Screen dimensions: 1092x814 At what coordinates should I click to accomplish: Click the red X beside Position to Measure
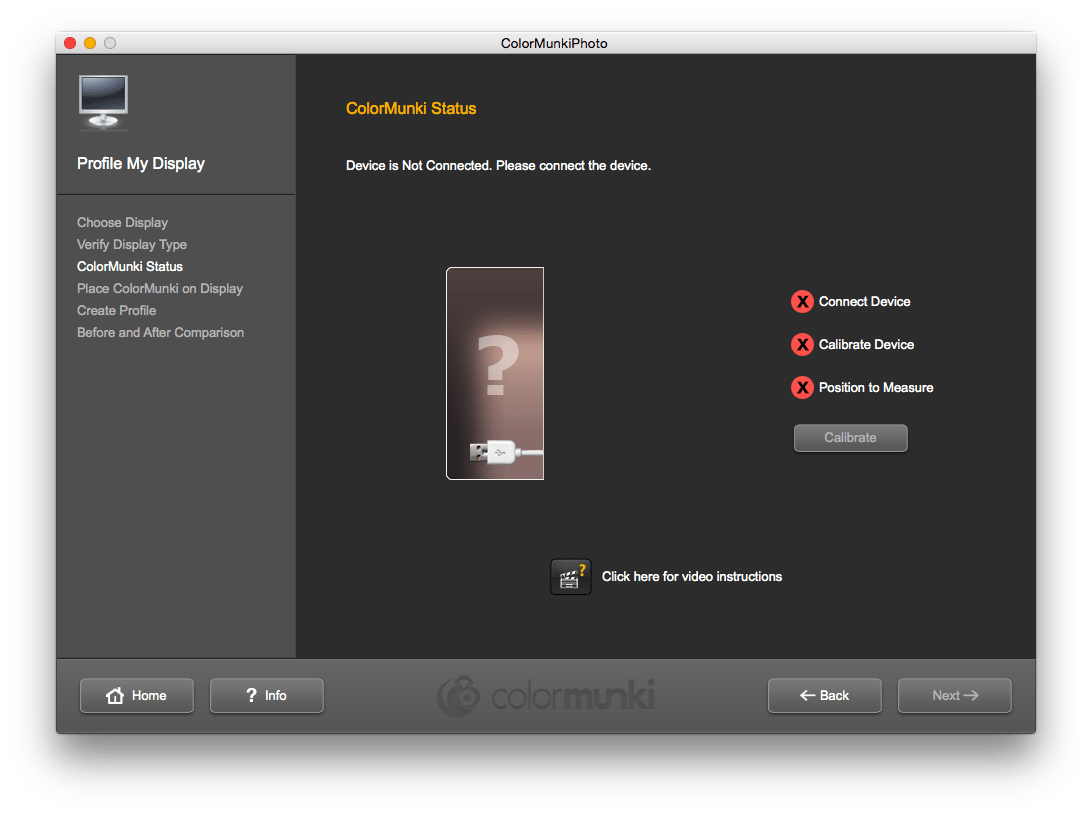[x=802, y=387]
